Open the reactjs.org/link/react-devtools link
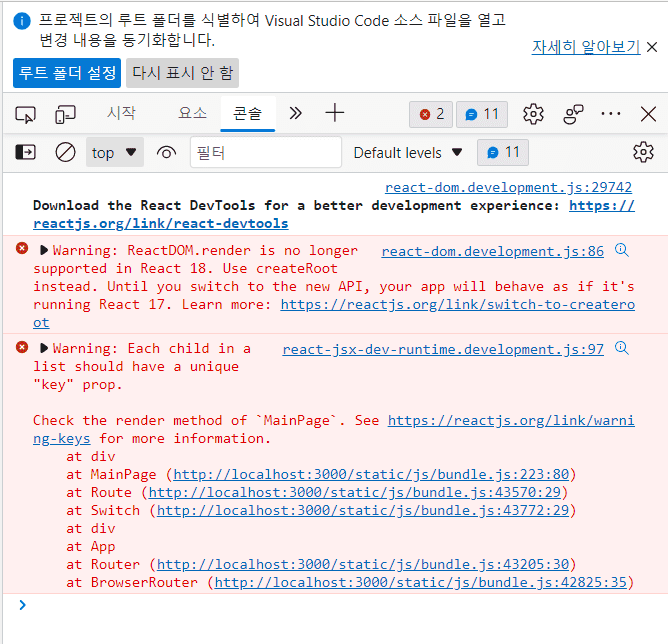 (x=161, y=223)
